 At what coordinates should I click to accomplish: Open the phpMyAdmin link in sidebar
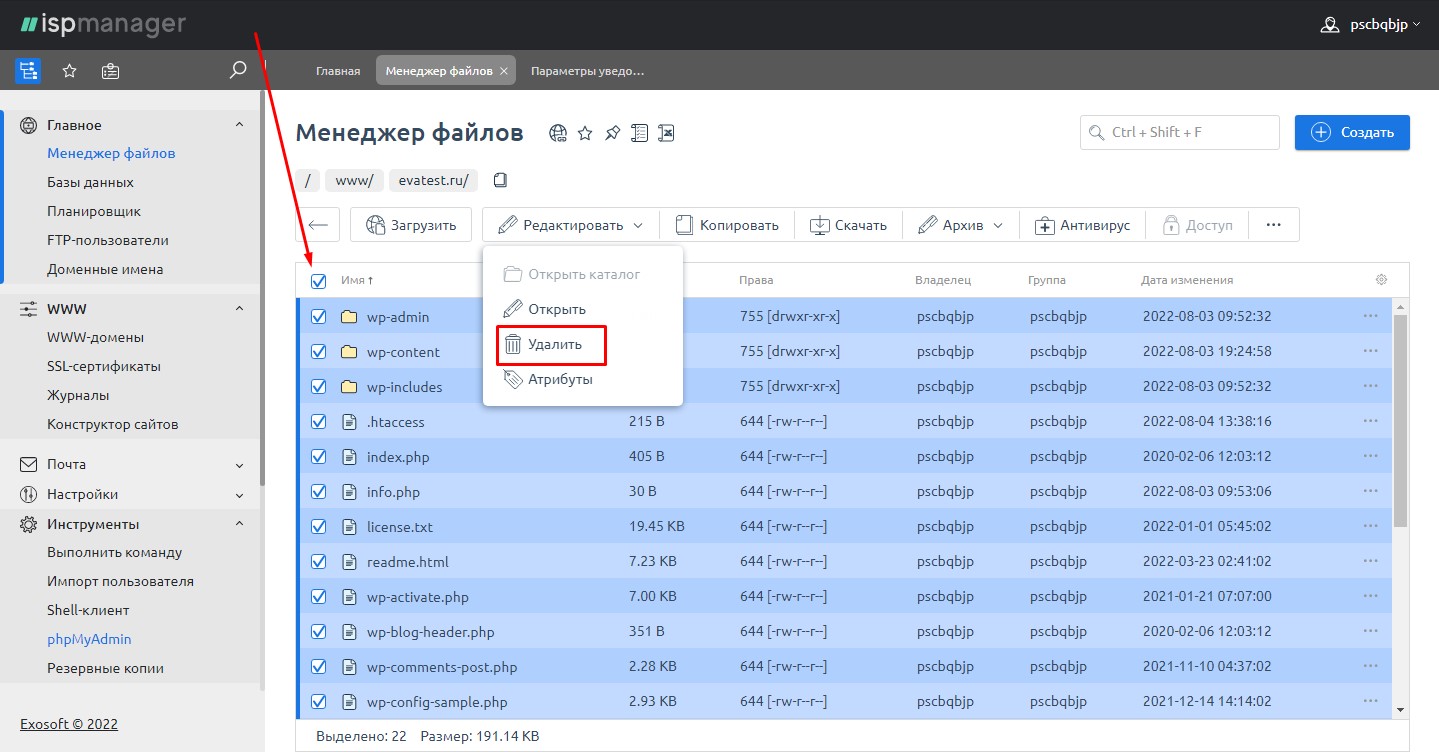pos(89,639)
